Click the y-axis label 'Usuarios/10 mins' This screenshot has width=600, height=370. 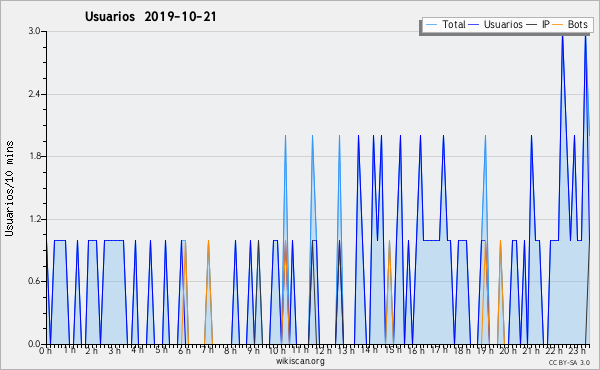9,188
